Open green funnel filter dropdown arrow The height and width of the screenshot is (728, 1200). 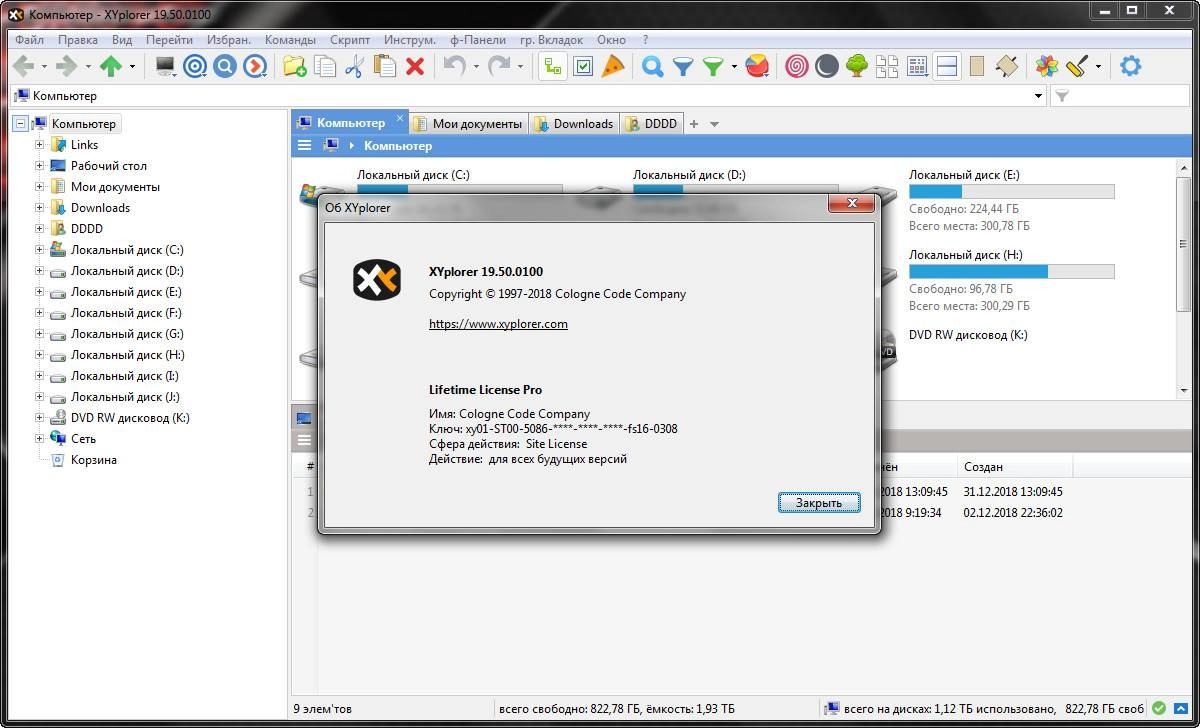coord(734,66)
